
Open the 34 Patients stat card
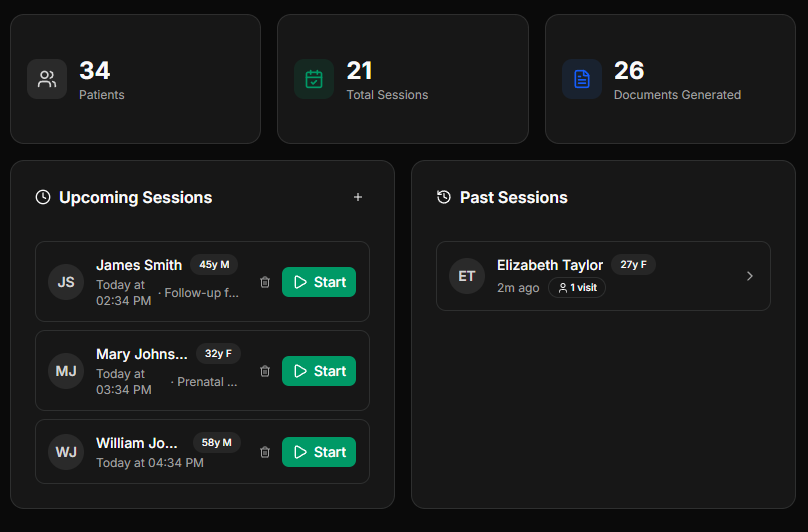(135, 79)
